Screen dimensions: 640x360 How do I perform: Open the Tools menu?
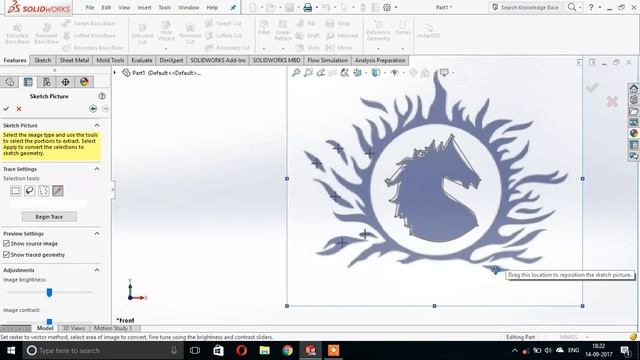(164, 7)
